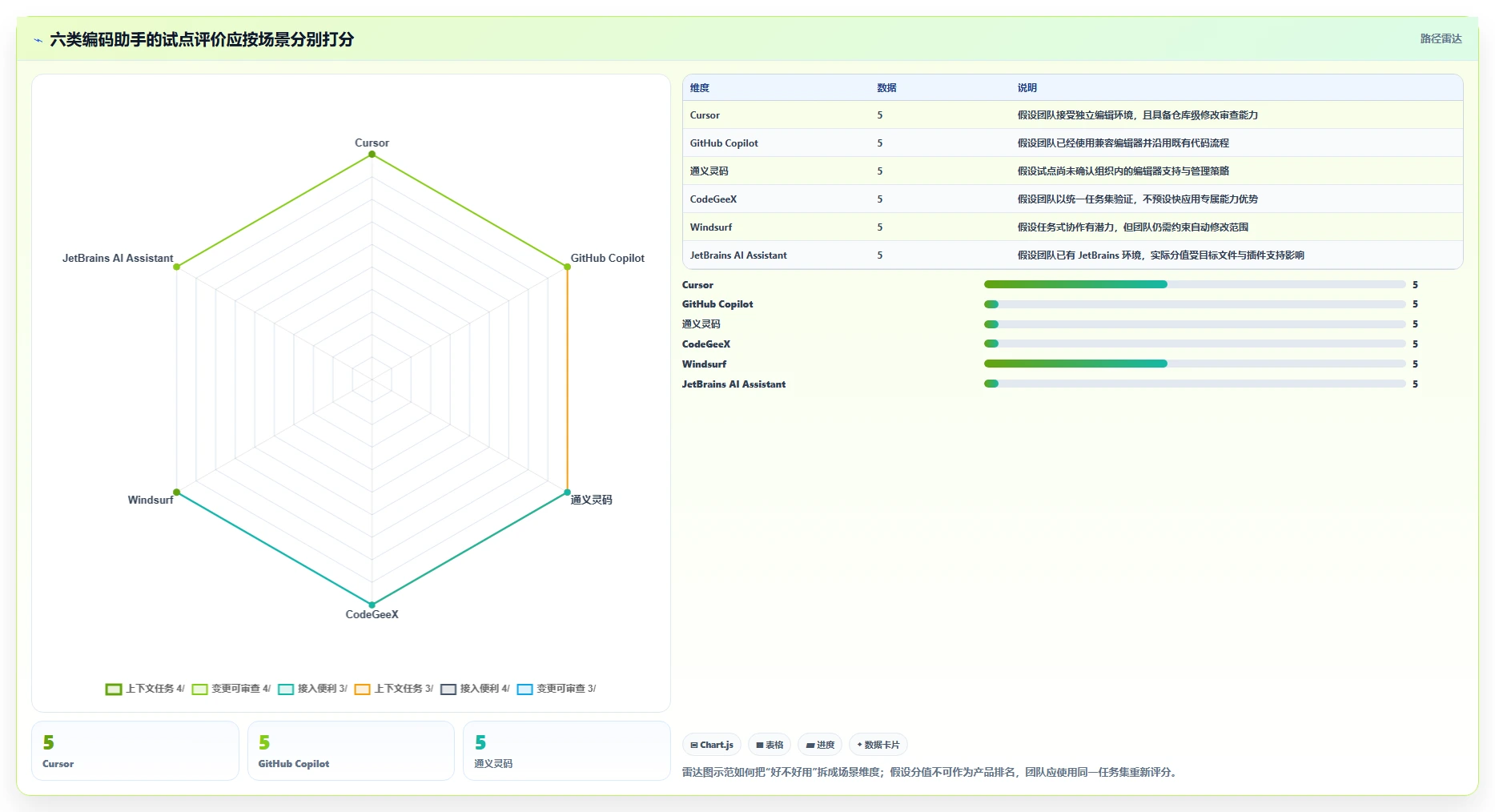1495x812 pixels.
Task: Select the 通义灵码 table row name
Action: pyautogui.click(x=709, y=171)
